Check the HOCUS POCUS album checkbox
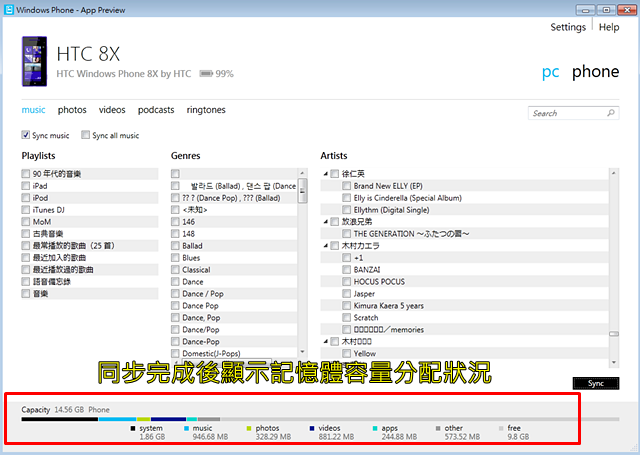The height and width of the screenshot is (455, 640). click(x=347, y=282)
